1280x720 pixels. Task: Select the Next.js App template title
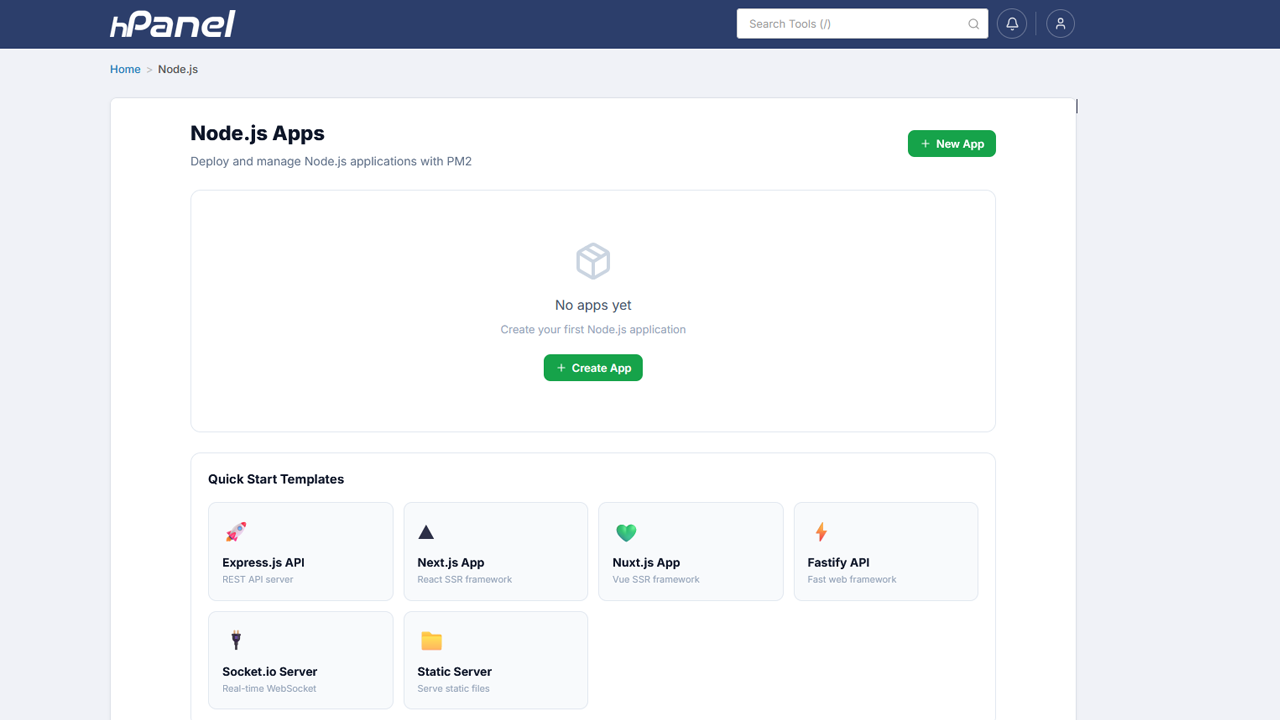click(451, 563)
